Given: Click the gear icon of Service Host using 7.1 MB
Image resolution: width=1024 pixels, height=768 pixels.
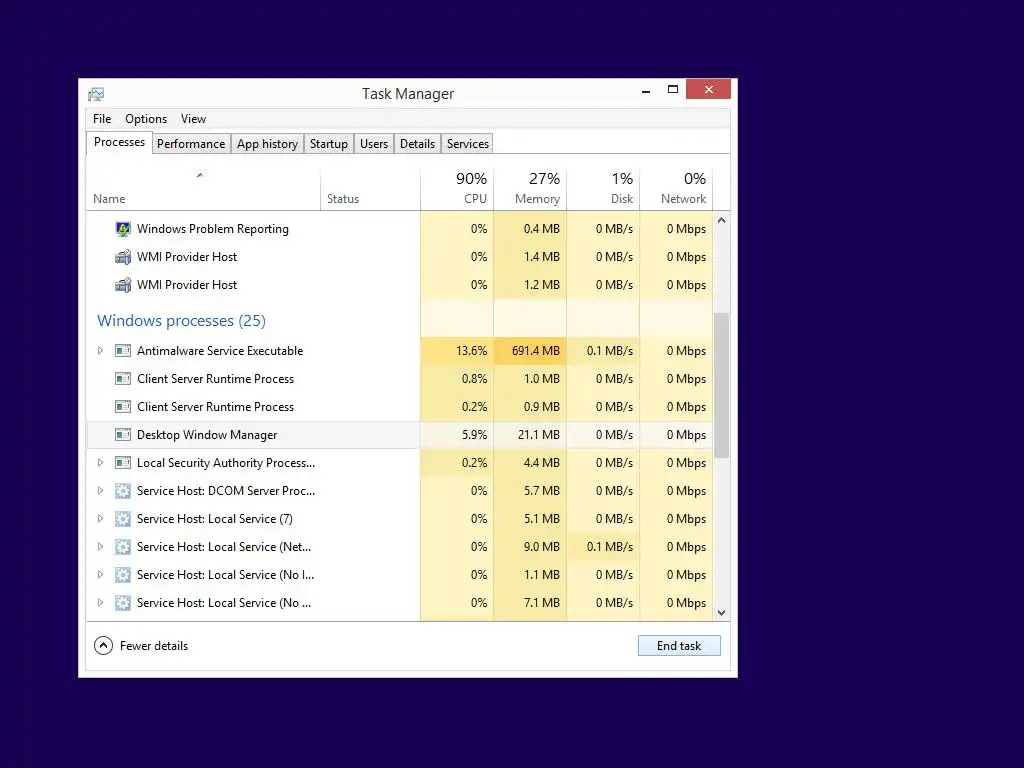Looking at the screenshot, I should [123, 603].
